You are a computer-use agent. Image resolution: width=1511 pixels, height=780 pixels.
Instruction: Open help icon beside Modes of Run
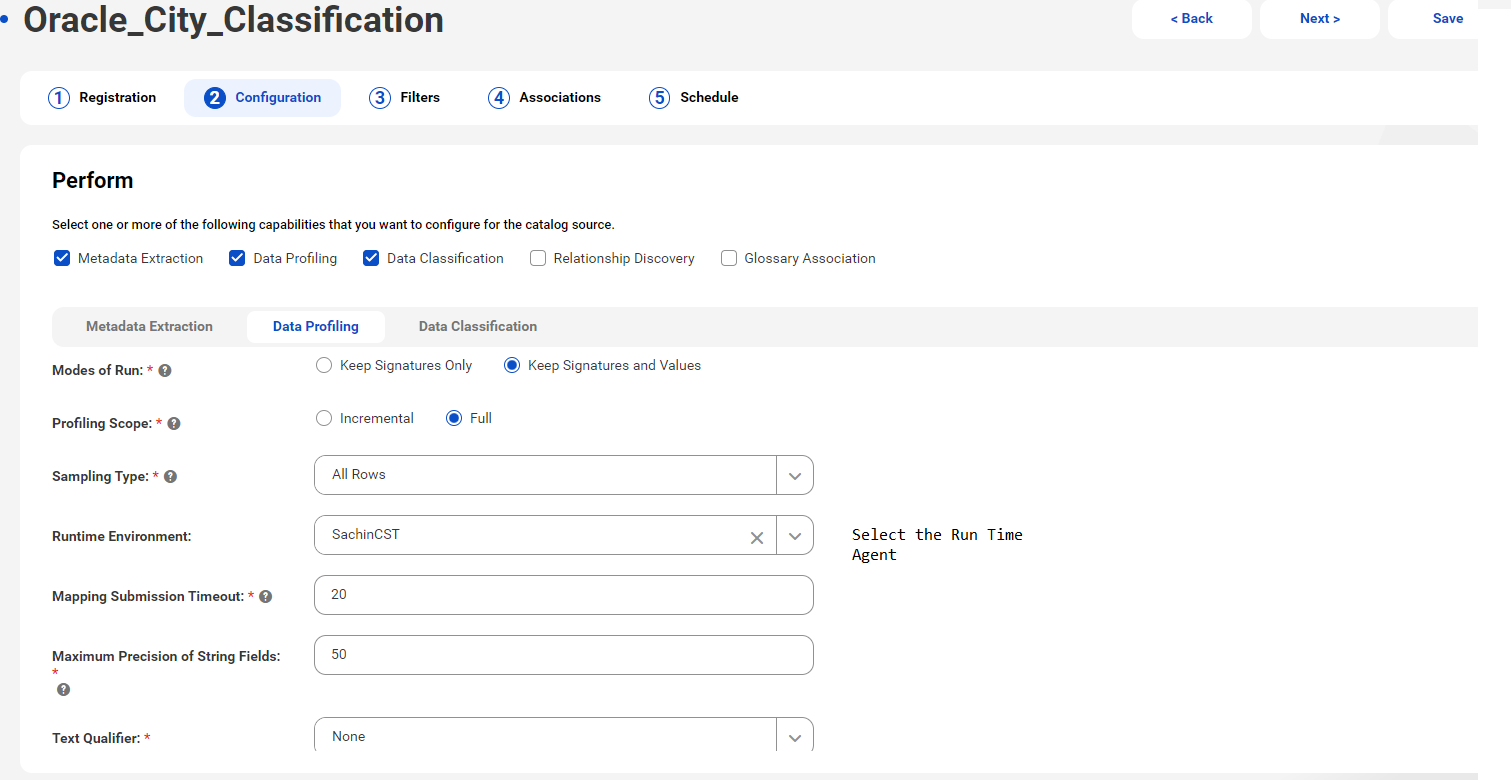point(165,371)
